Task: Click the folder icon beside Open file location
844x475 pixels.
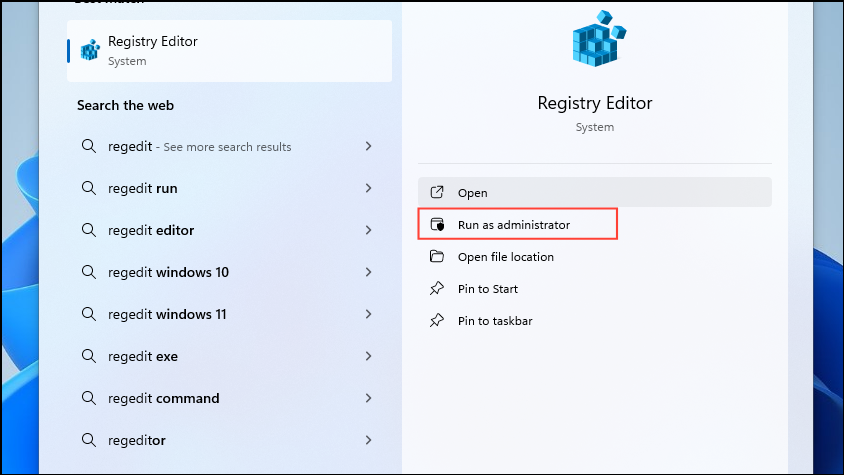Action: [437, 256]
